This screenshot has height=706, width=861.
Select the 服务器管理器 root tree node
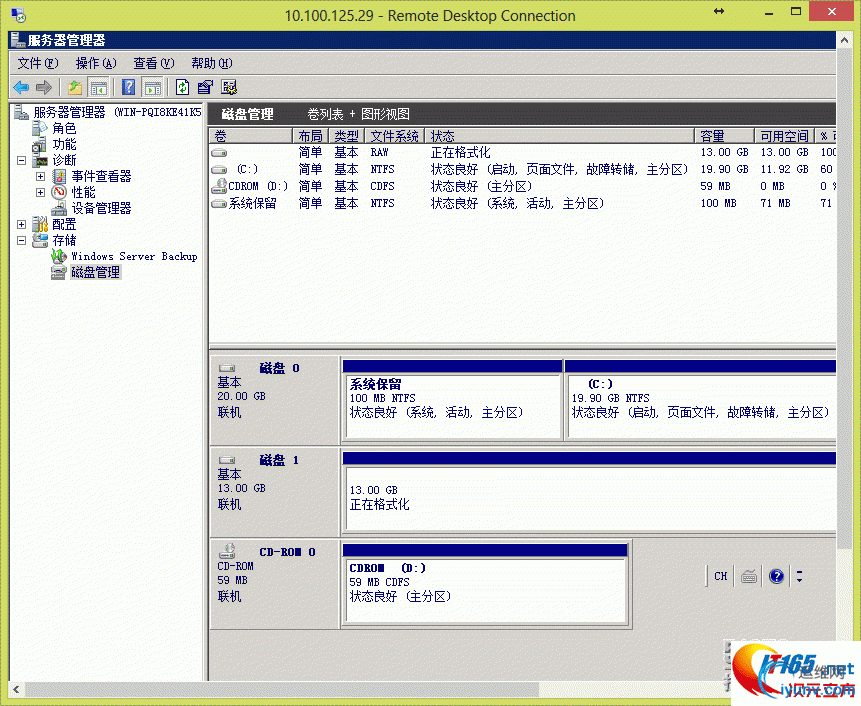[x=118, y=112]
